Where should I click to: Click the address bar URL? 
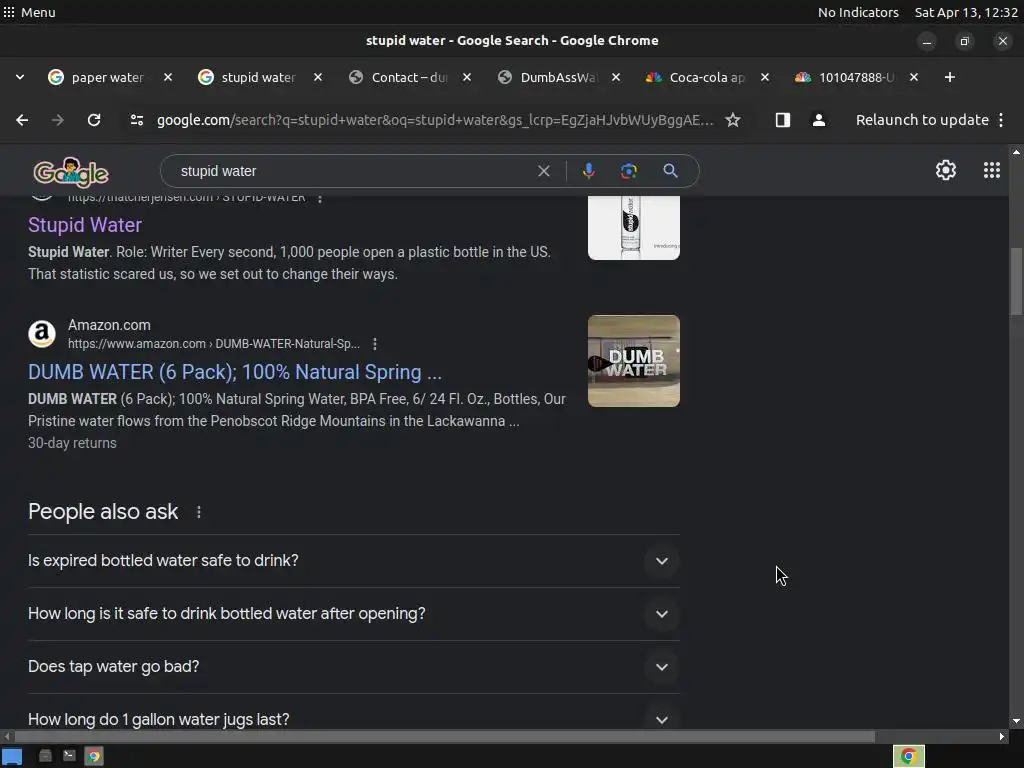tap(435, 120)
